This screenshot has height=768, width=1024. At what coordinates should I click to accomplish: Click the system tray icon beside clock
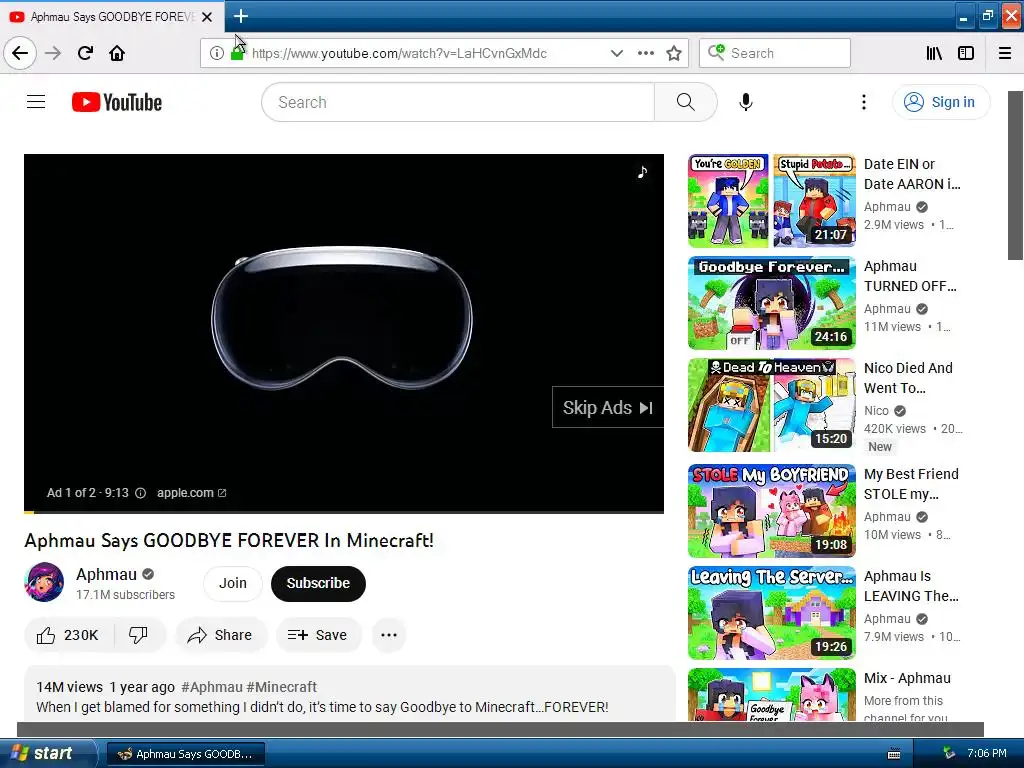pos(948,753)
